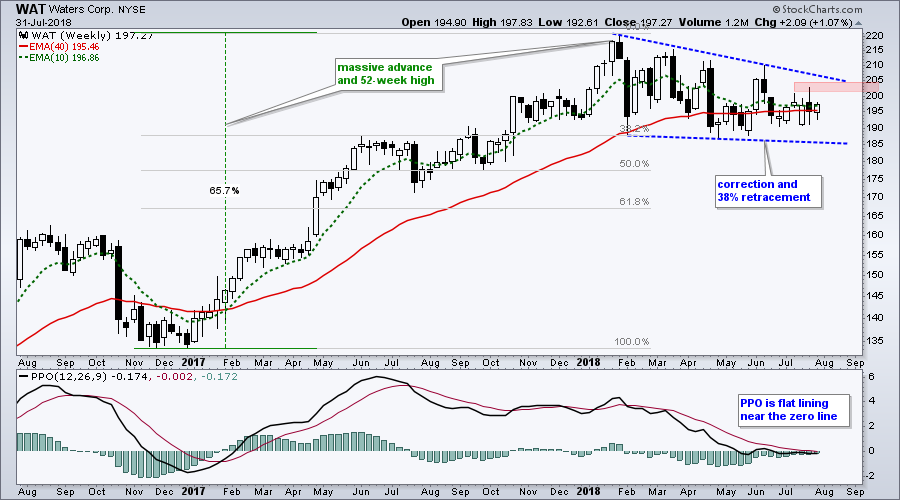Screen dimensions: 900x500
Task: Click the StockCharts.com watermark link
Action: tap(817, 9)
